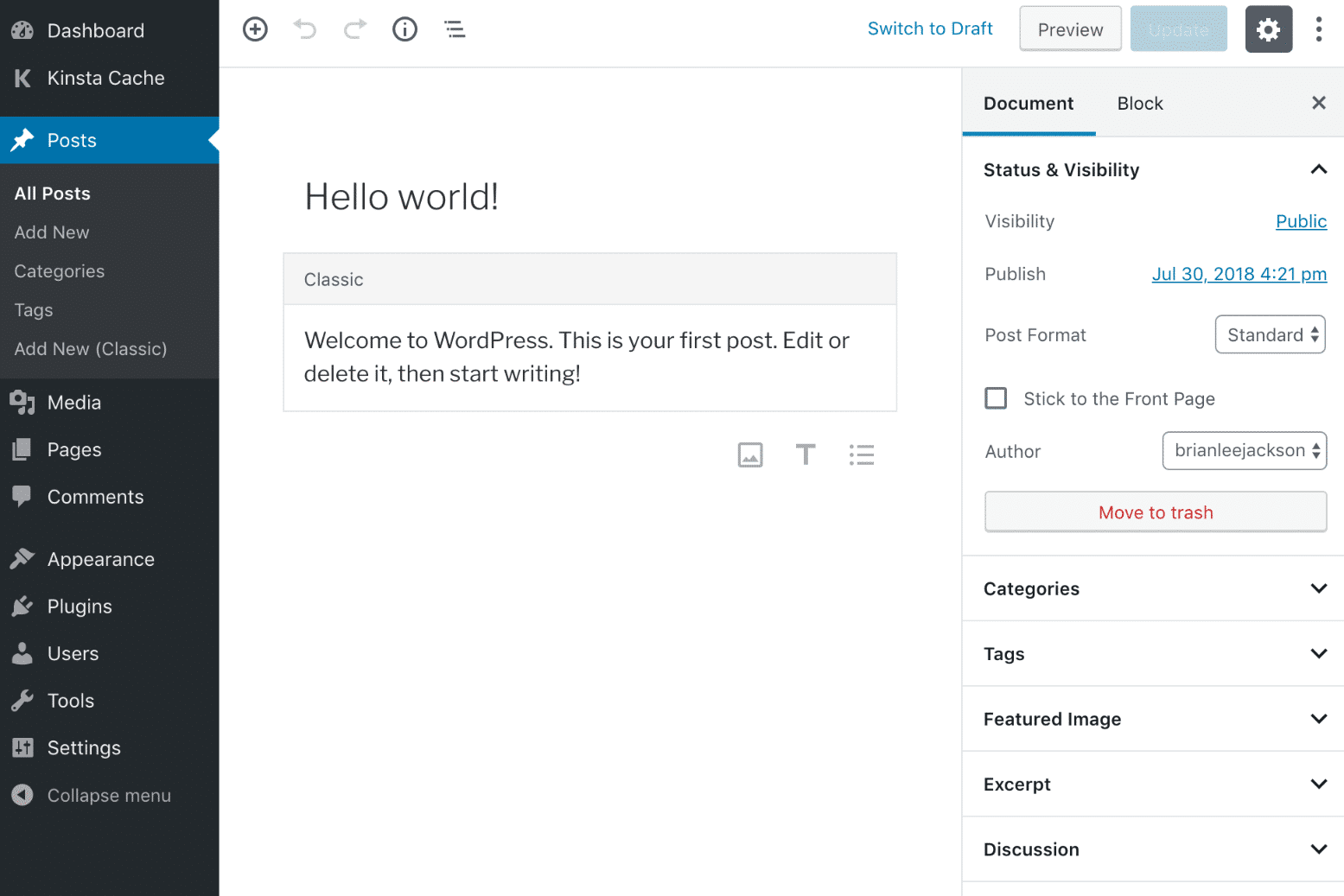The width and height of the screenshot is (1344, 896).
Task: Undo the last change
Action: pos(304,29)
